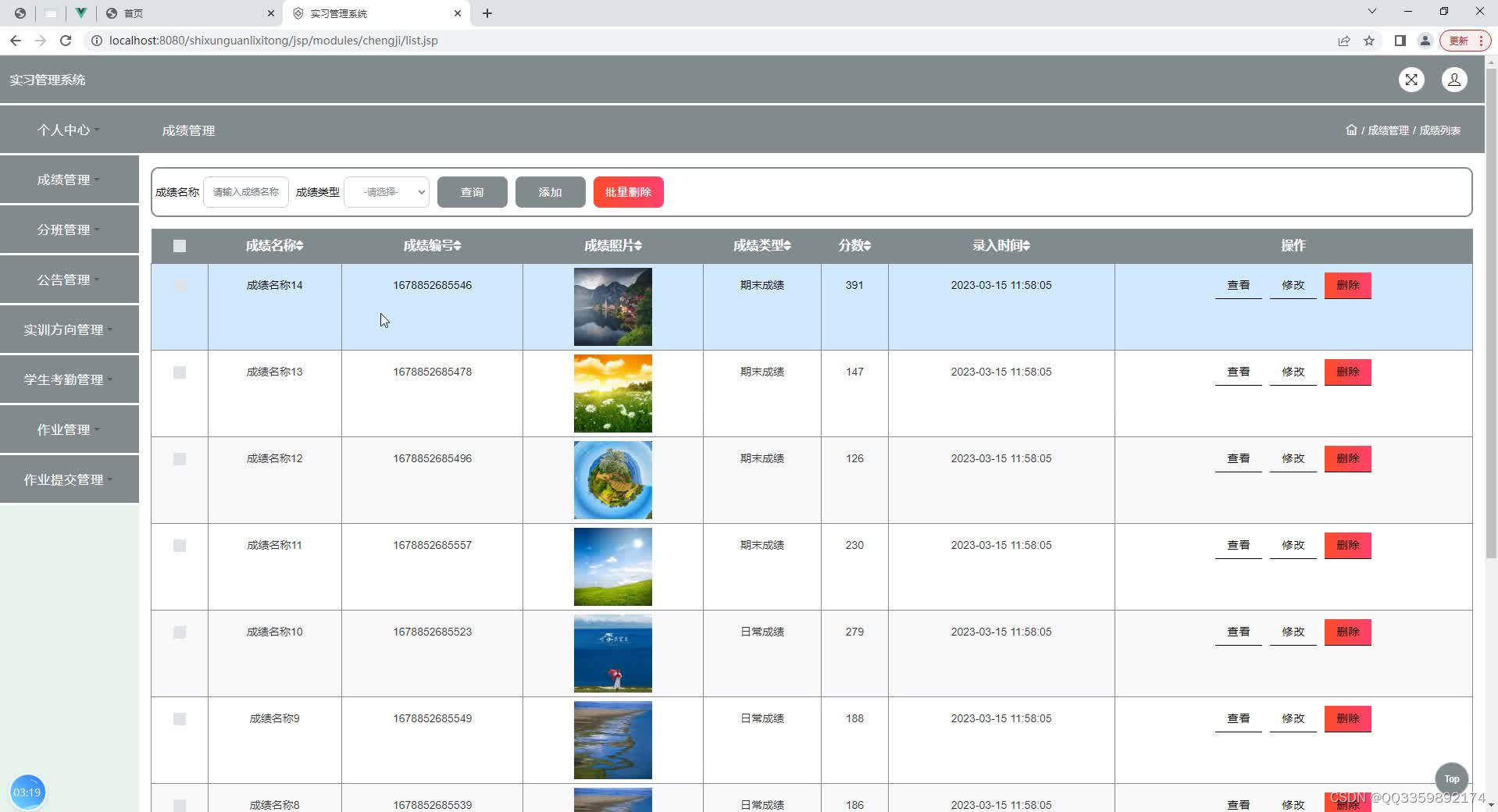Click the 查询 search button
The image size is (1498, 812).
[473, 192]
